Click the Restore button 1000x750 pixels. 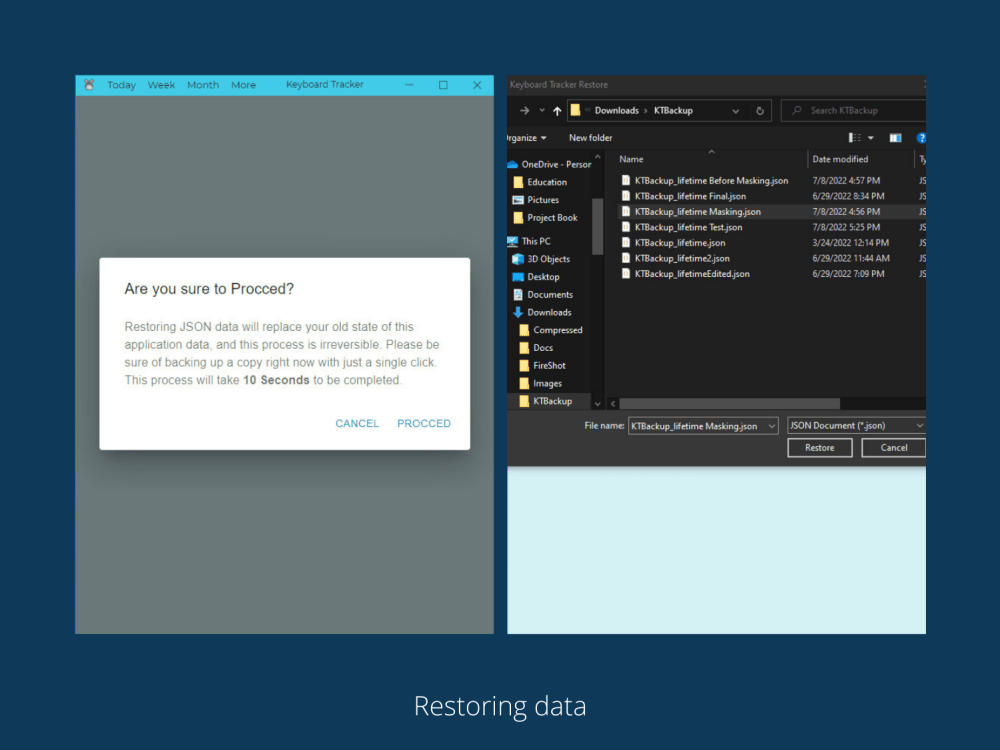[820, 448]
